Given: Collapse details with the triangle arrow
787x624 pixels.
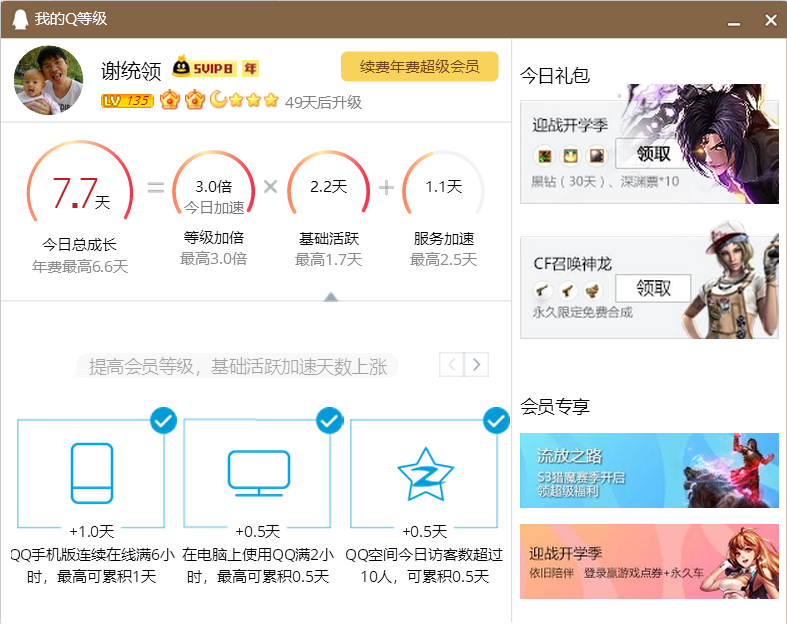Looking at the screenshot, I should pyautogui.click(x=331, y=297).
